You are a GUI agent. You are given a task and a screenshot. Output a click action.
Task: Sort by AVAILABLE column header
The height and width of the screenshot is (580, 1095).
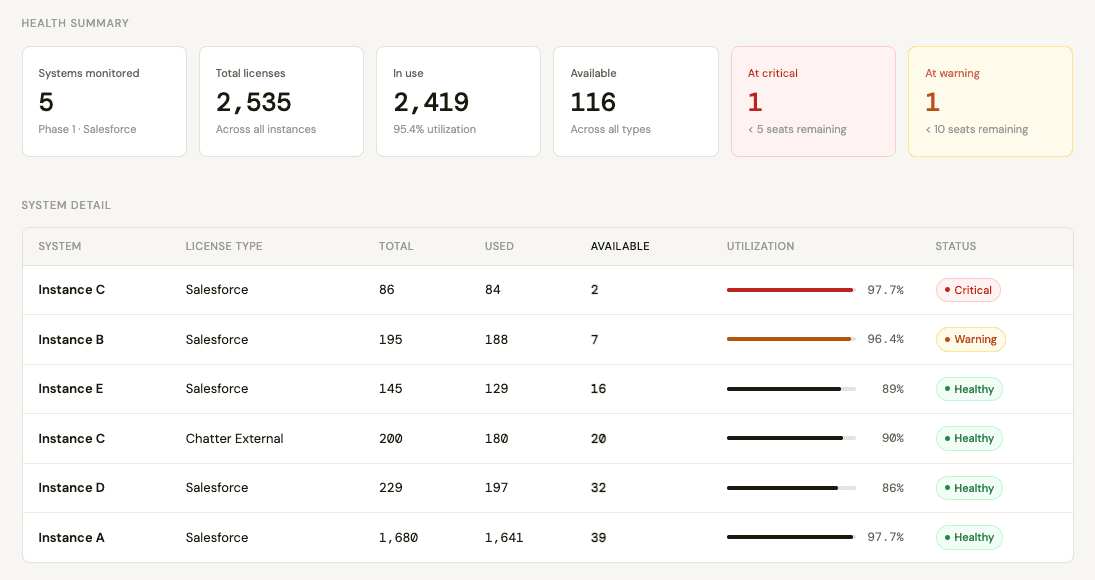620,246
